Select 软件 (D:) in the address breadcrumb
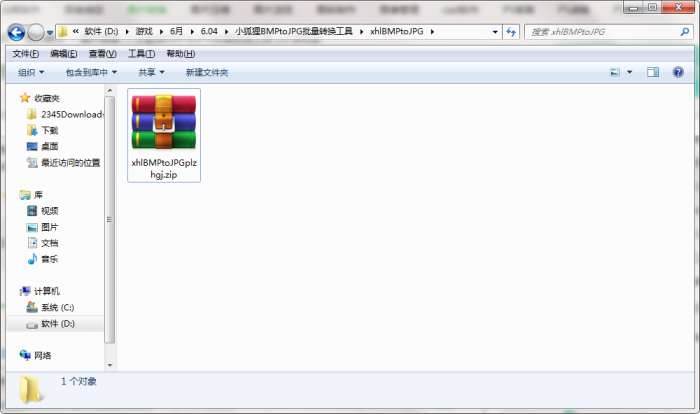700x414 pixels. pyautogui.click(x=101, y=32)
